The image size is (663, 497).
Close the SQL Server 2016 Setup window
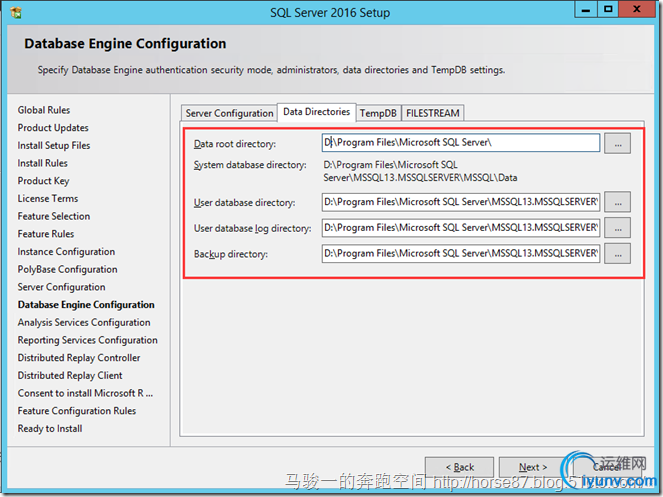coord(637,9)
